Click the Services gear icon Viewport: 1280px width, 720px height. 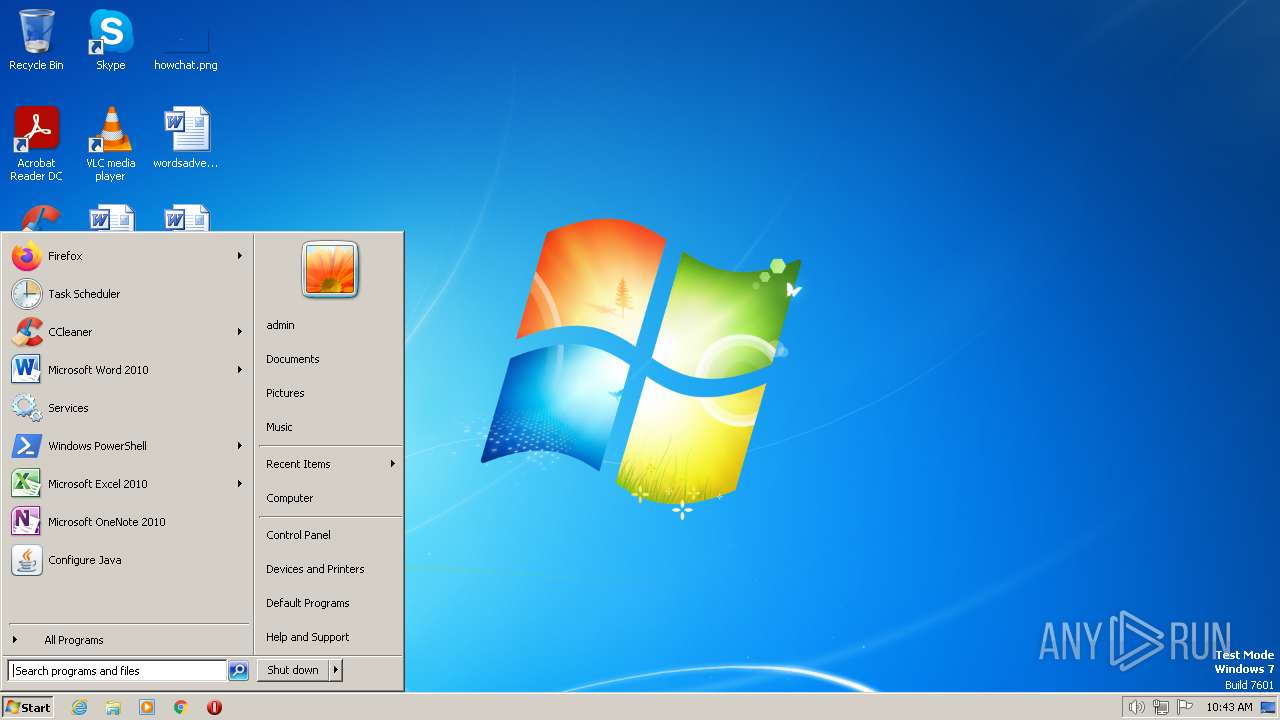pos(27,408)
